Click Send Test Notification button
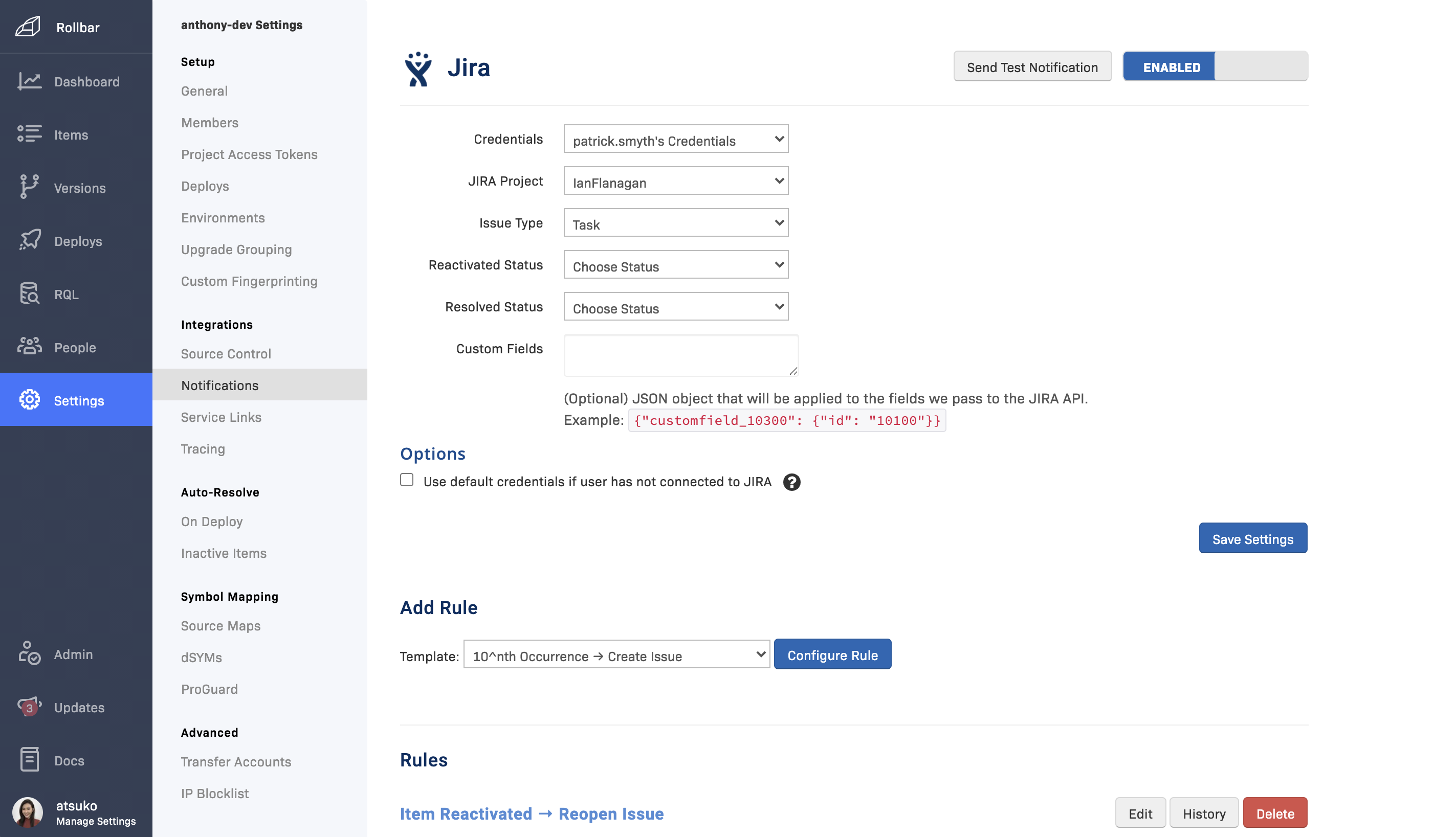 tap(1031, 66)
